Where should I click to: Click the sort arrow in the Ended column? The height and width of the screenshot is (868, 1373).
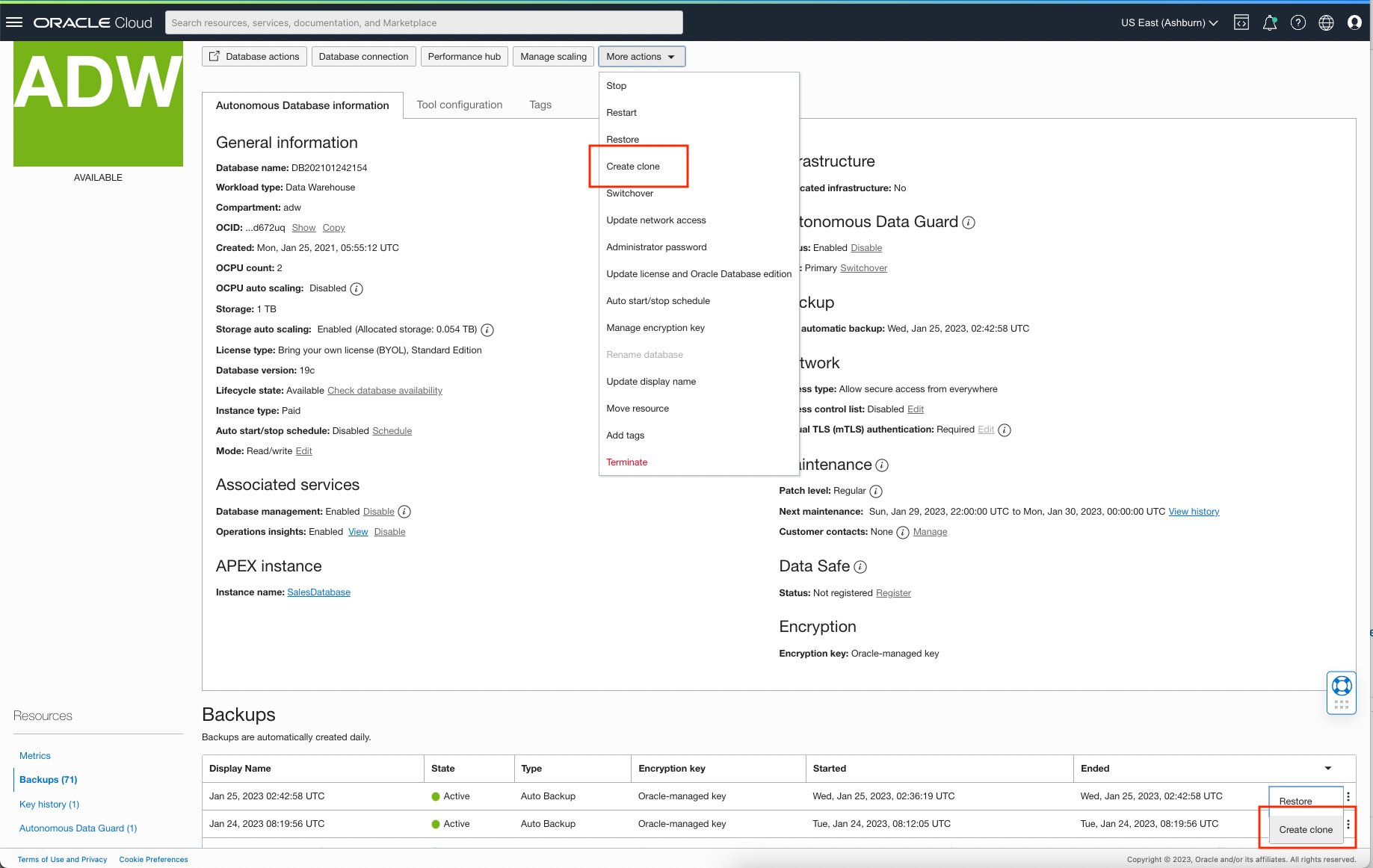click(1328, 768)
